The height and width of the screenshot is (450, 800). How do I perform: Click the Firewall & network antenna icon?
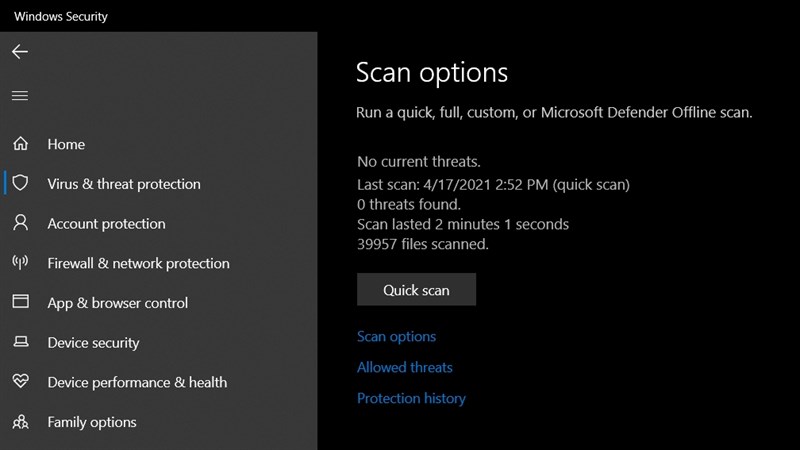coord(20,263)
